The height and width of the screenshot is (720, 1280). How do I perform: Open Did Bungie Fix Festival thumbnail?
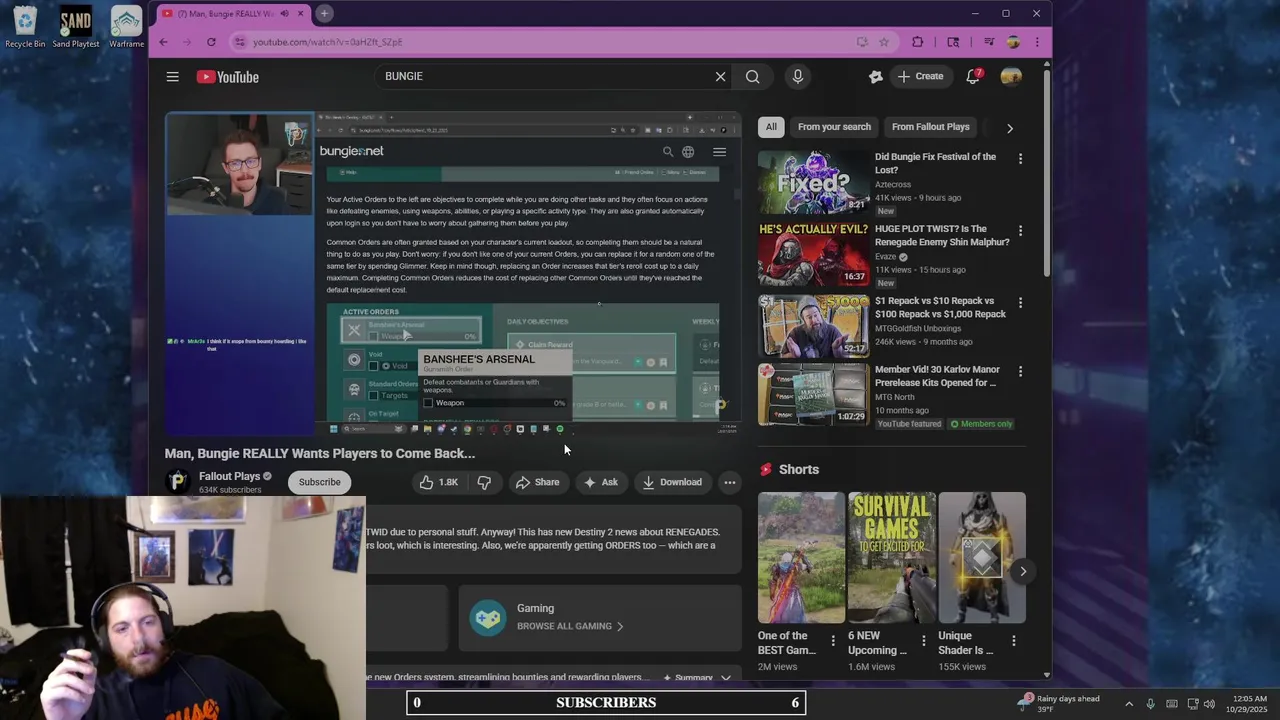coord(814,182)
